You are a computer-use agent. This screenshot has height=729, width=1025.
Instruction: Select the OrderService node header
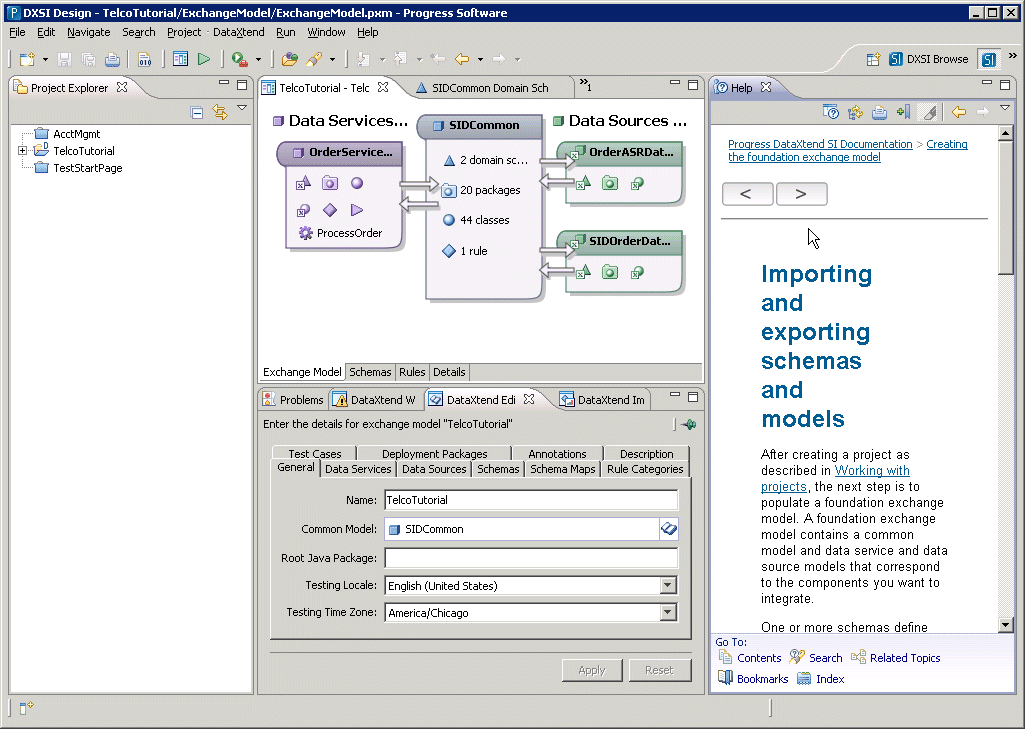[340, 152]
